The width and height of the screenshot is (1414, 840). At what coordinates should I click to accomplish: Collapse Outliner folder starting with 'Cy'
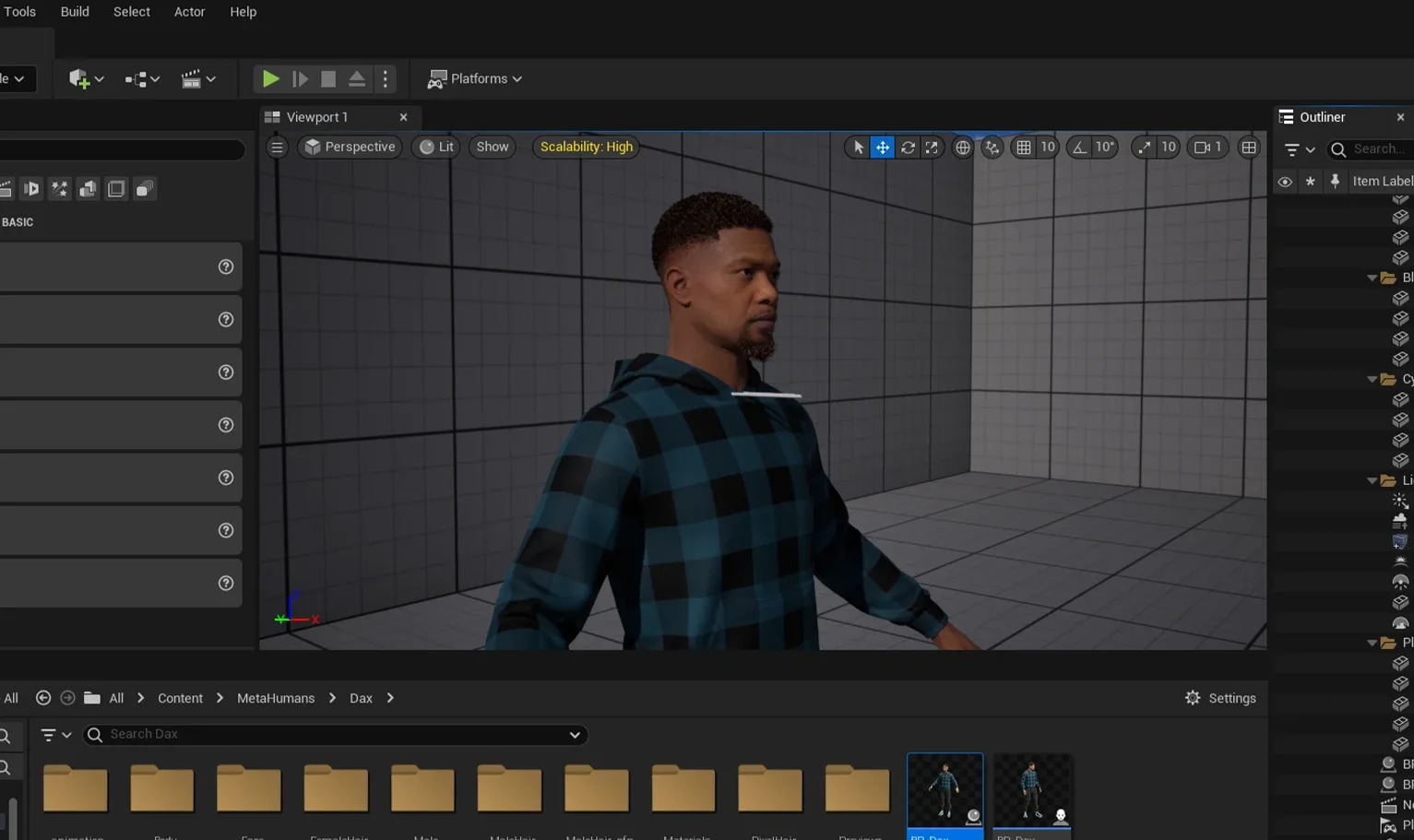1372,379
